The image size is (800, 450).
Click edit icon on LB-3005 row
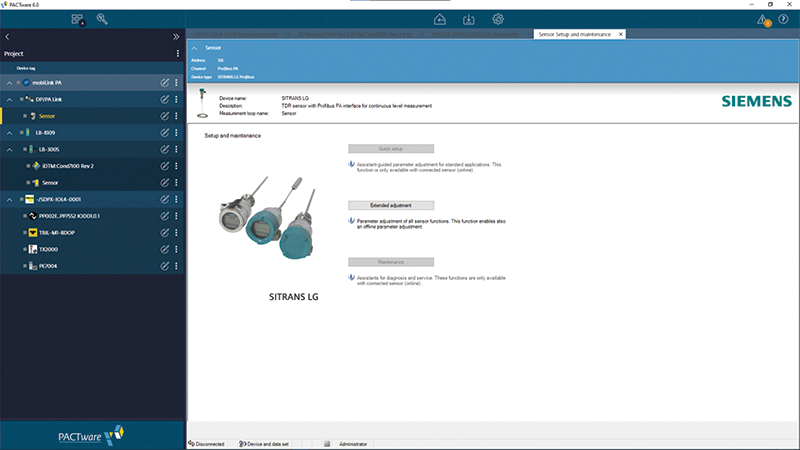click(164, 149)
